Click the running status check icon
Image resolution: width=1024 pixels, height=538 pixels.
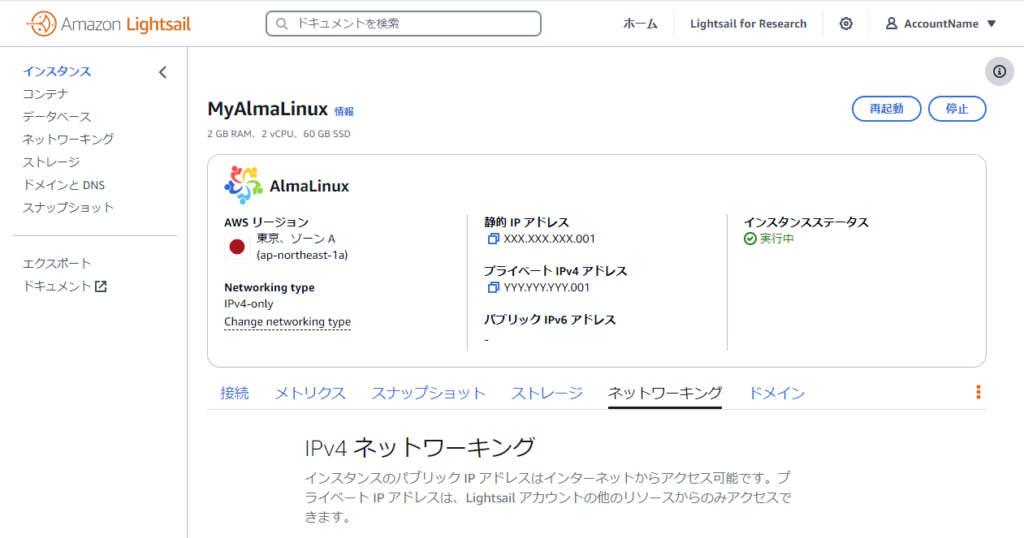750,239
